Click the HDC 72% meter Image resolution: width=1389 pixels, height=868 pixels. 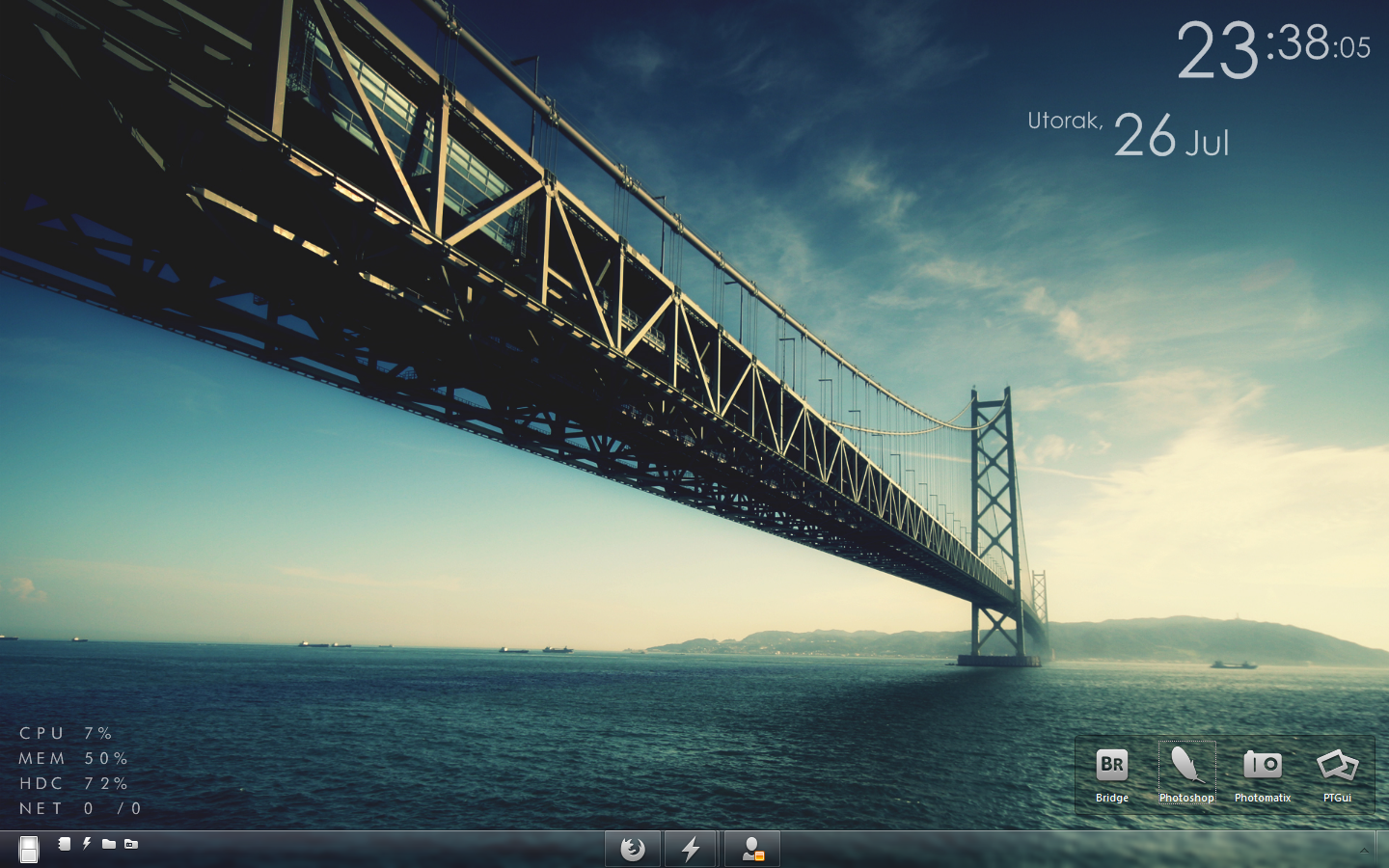pyautogui.click(x=73, y=784)
